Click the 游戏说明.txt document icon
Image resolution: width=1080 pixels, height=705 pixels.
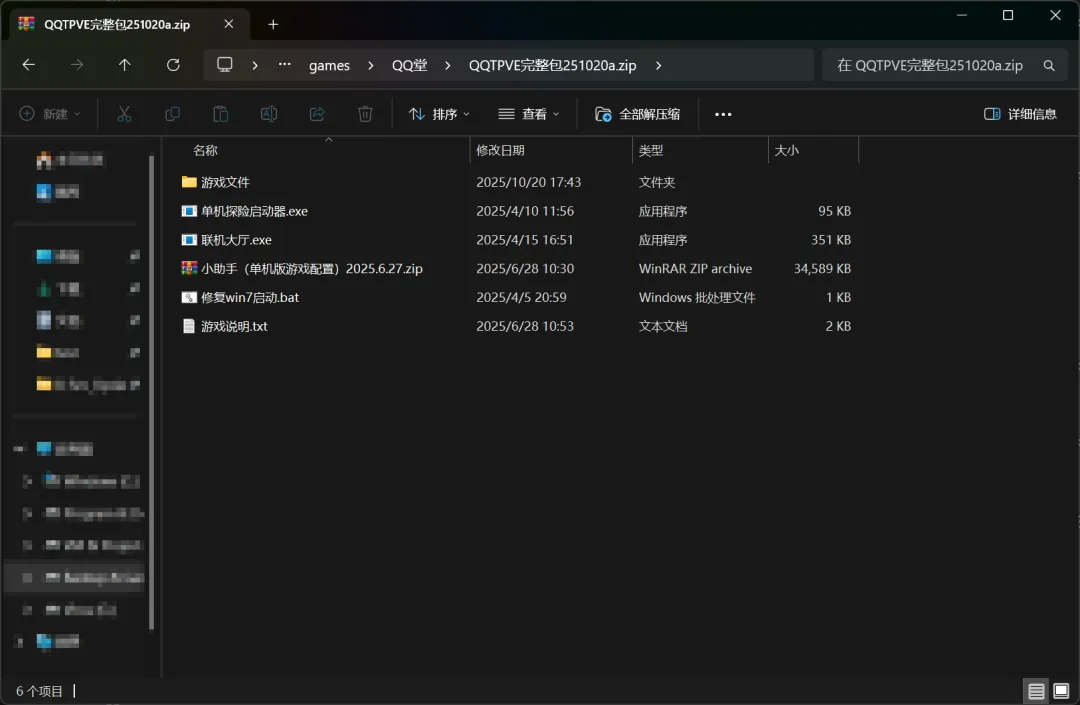[x=189, y=326]
